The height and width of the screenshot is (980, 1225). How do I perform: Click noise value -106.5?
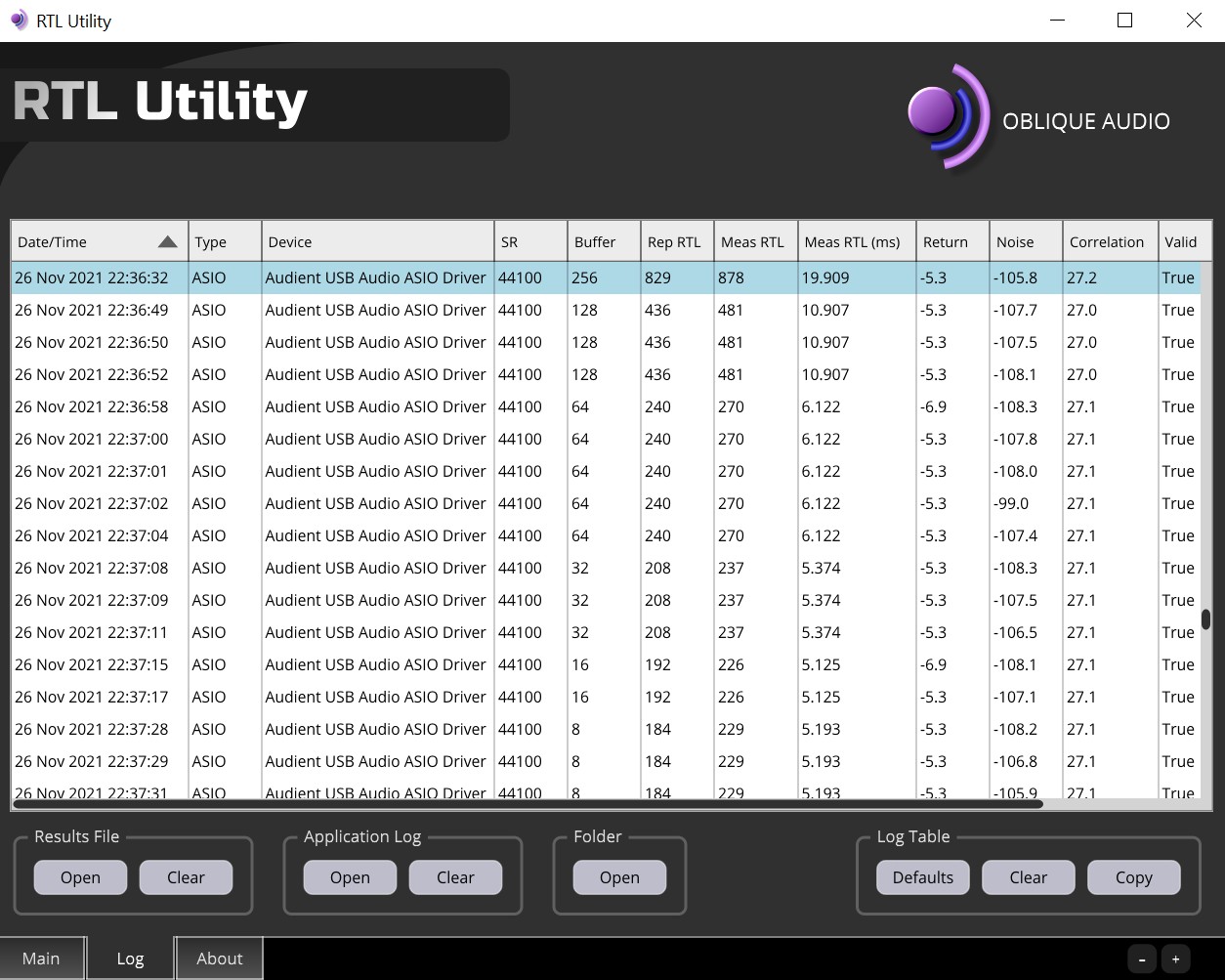[x=1015, y=632]
